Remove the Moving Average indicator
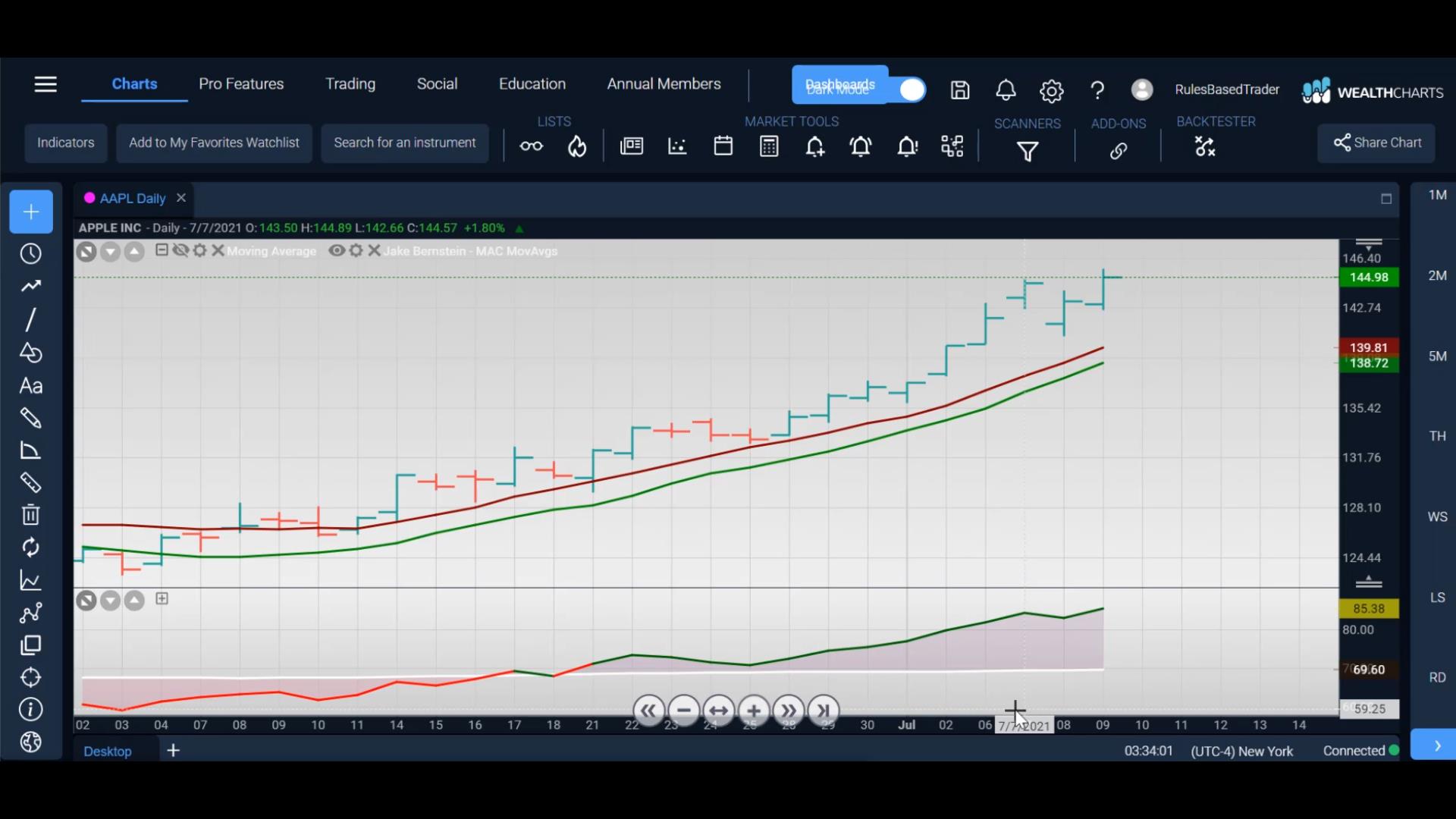 pos(218,250)
